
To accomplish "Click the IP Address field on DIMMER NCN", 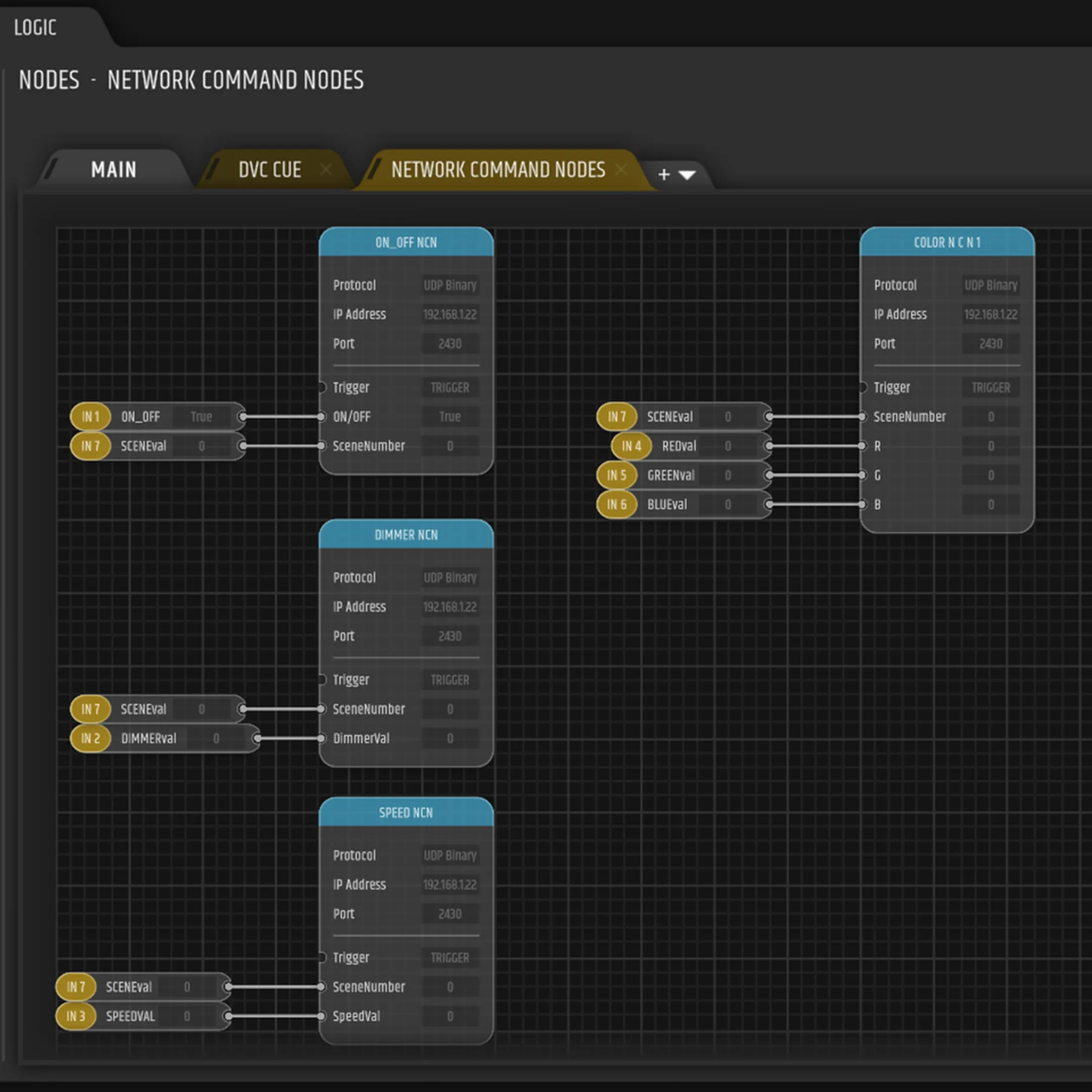I will tap(450, 607).
